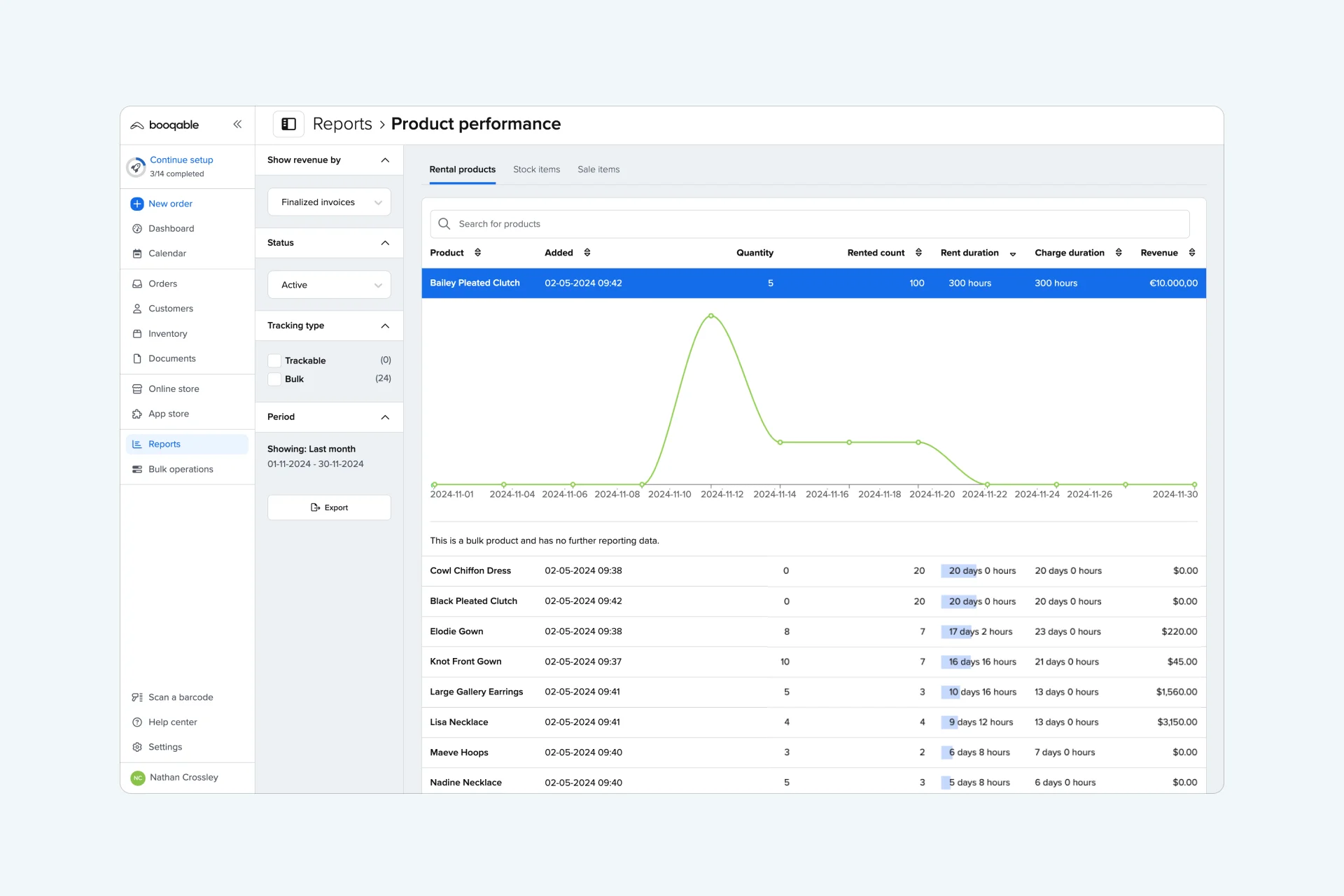Enable the Trackable checkbox

(274, 360)
